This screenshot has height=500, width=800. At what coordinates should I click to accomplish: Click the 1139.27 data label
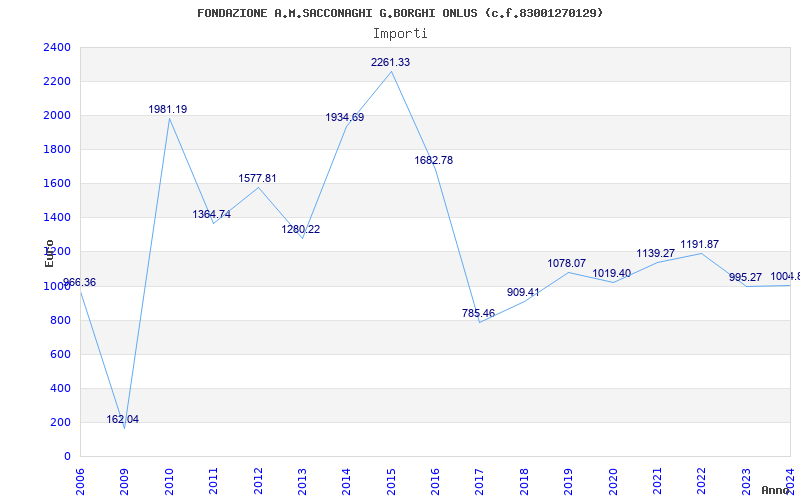click(x=656, y=253)
